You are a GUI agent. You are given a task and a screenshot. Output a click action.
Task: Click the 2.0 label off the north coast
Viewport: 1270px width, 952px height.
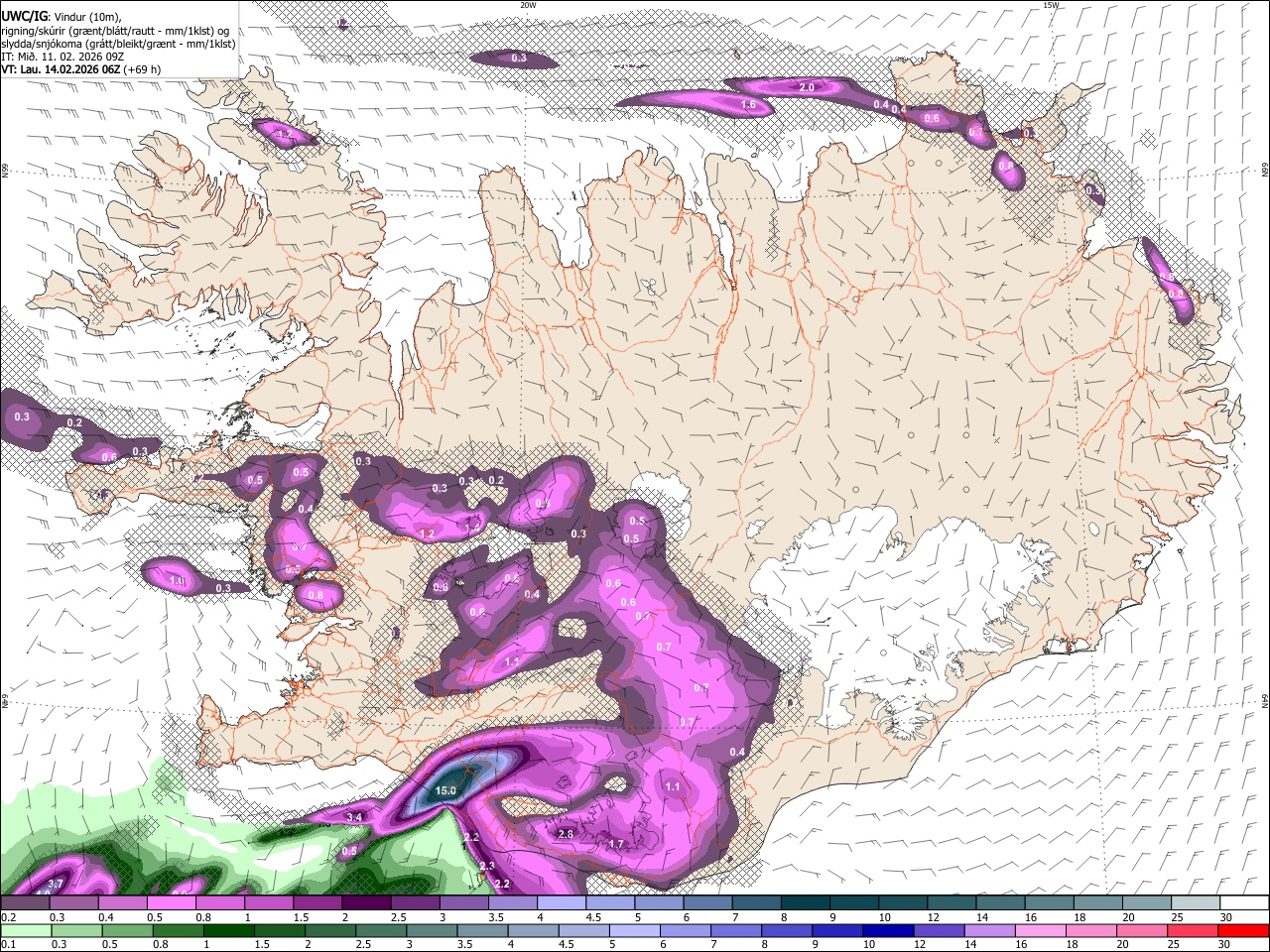pos(807,88)
